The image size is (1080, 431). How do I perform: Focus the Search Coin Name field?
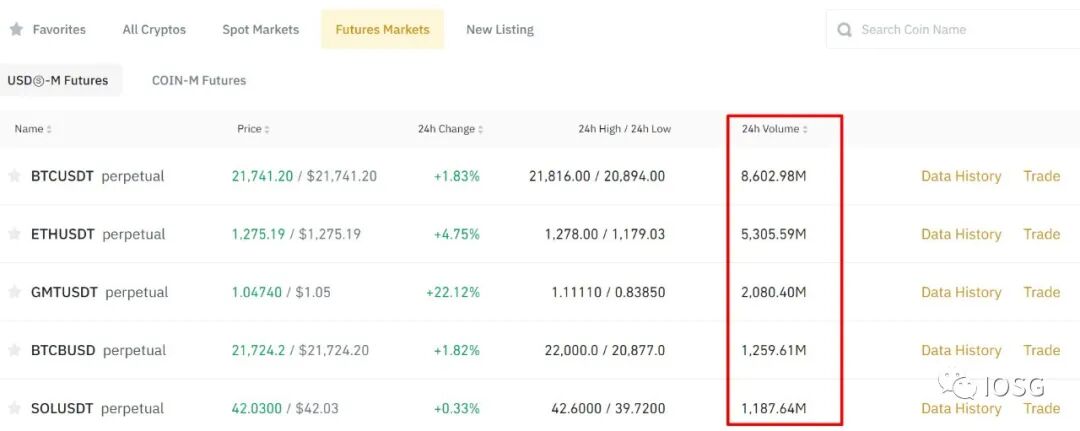(x=953, y=30)
